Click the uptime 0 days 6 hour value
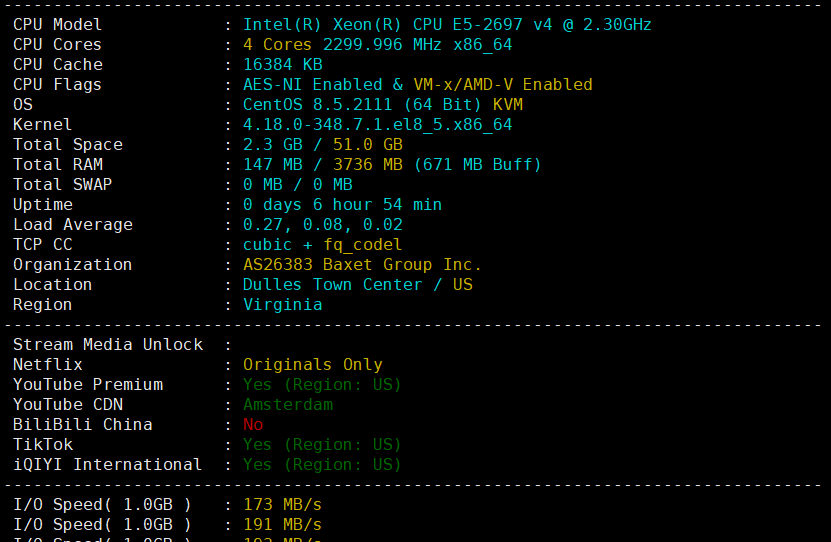This screenshot has width=831, height=542. [342, 204]
